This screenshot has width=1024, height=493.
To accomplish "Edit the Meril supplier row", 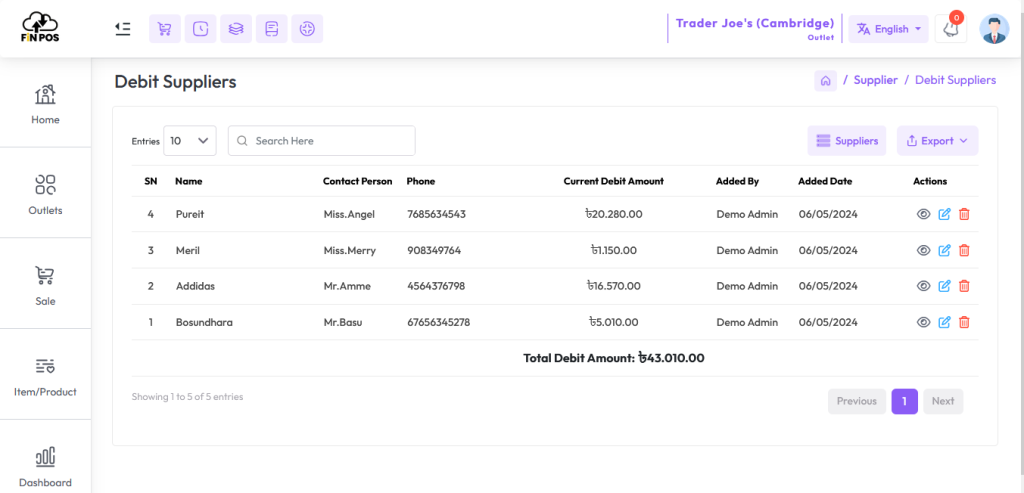I will coord(944,250).
